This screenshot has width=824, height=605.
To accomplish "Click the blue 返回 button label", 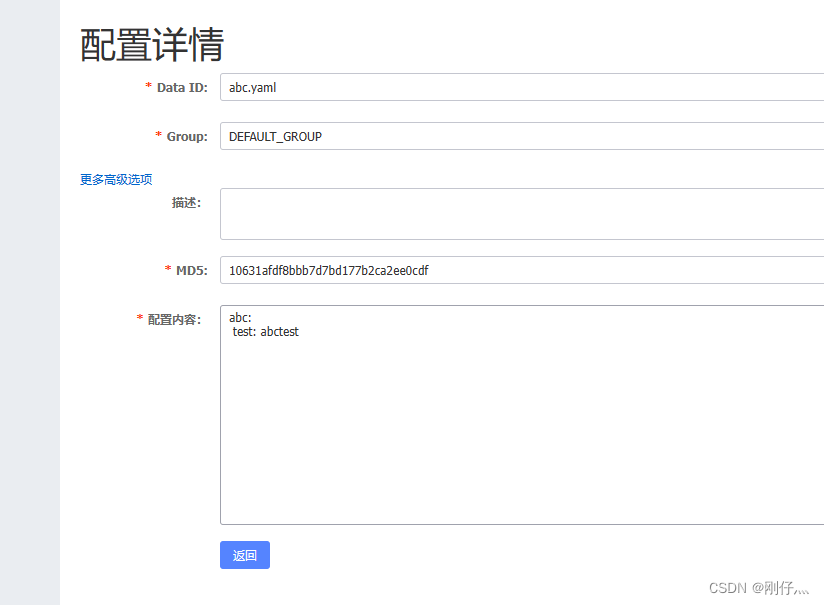I will [244, 555].
